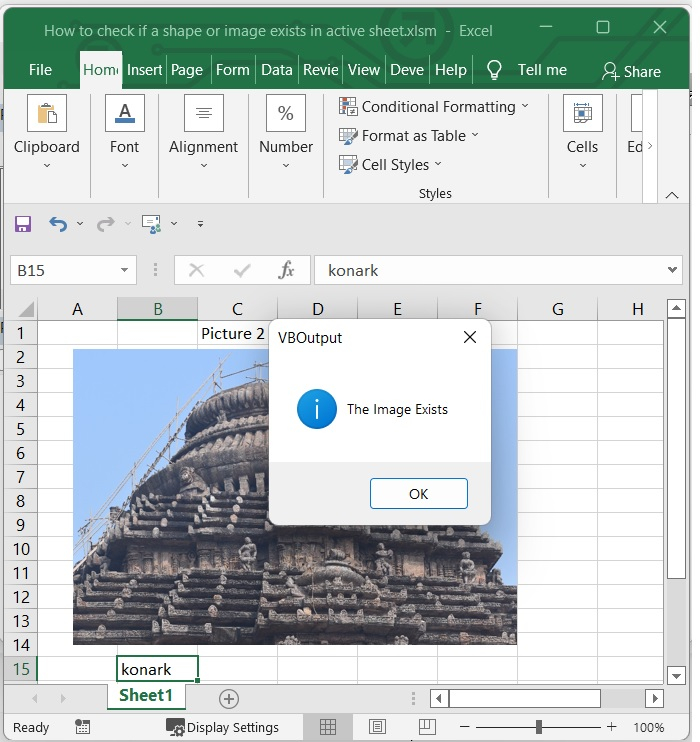The width and height of the screenshot is (700, 742).
Task: Click horizontal scrollbar left arrow
Action: click(439, 698)
